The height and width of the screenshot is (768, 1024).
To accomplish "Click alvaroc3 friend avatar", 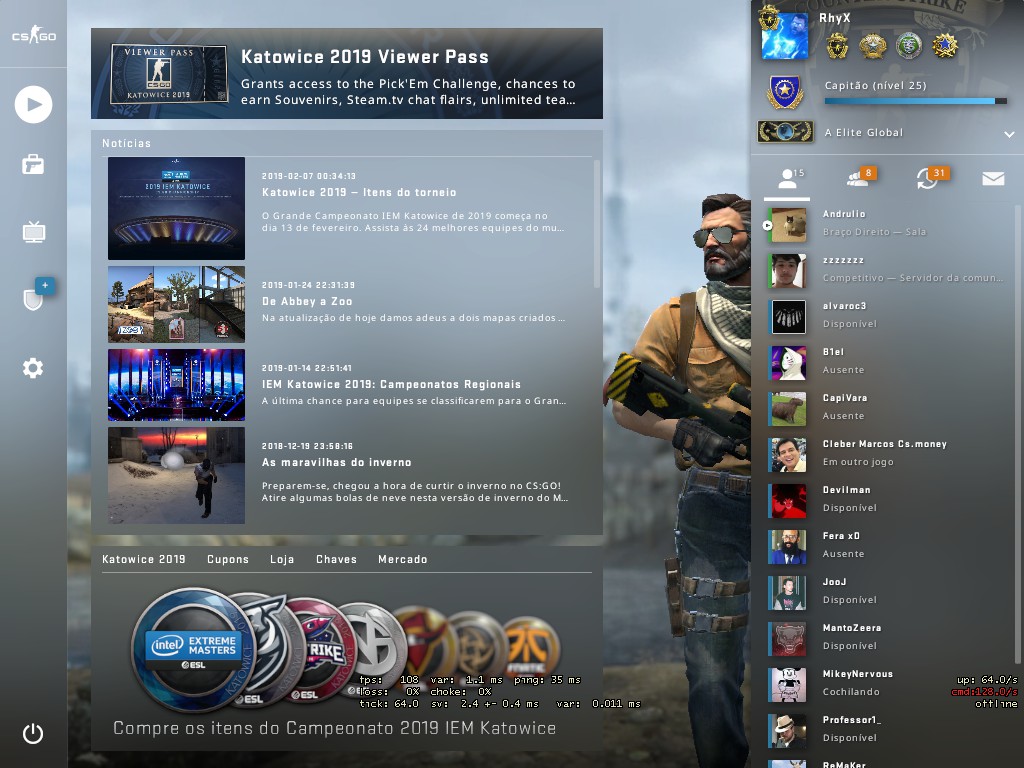I will tap(788, 317).
